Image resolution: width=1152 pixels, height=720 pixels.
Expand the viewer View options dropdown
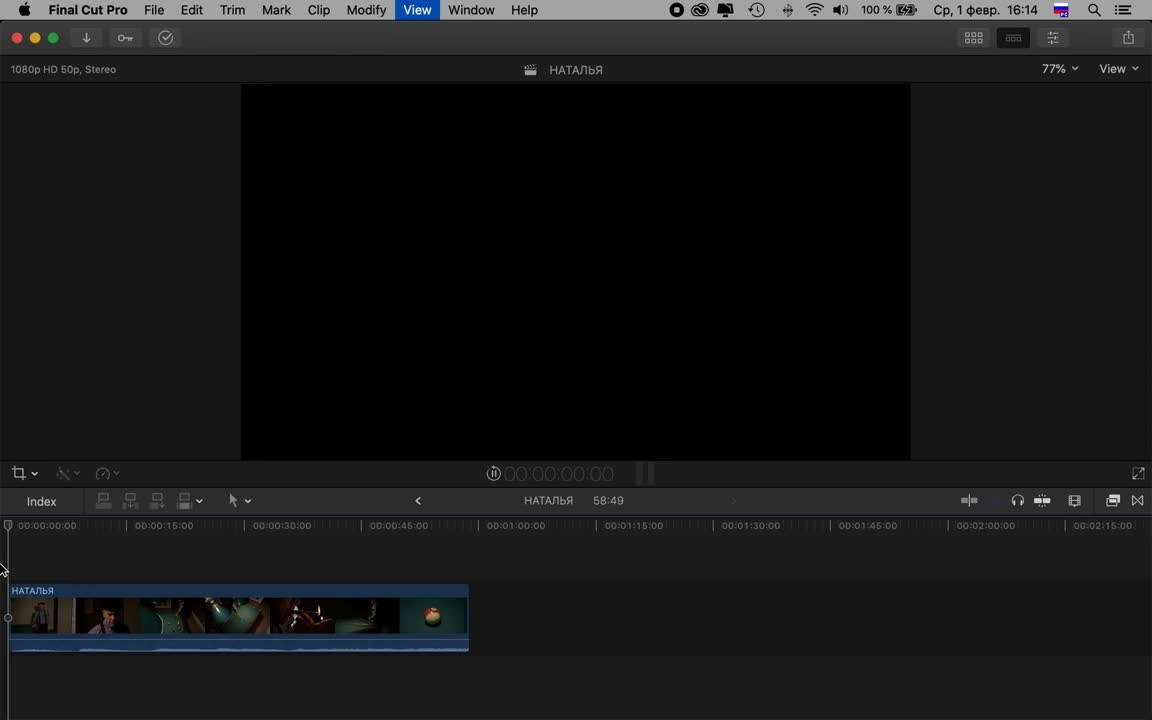tap(1118, 69)
